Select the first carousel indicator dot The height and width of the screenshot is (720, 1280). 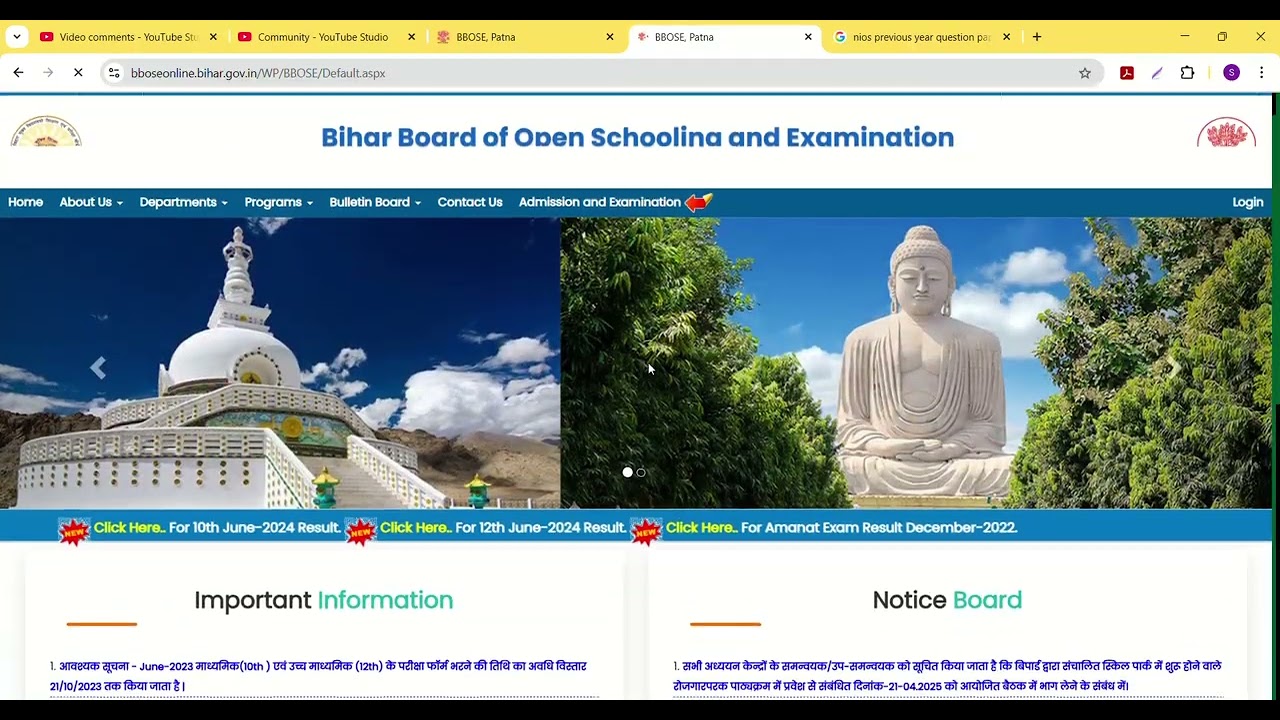click(x=627, y=472)
